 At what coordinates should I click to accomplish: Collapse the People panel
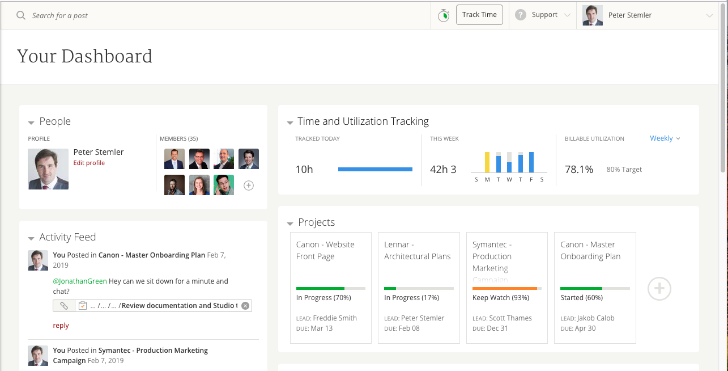point(31,123)
